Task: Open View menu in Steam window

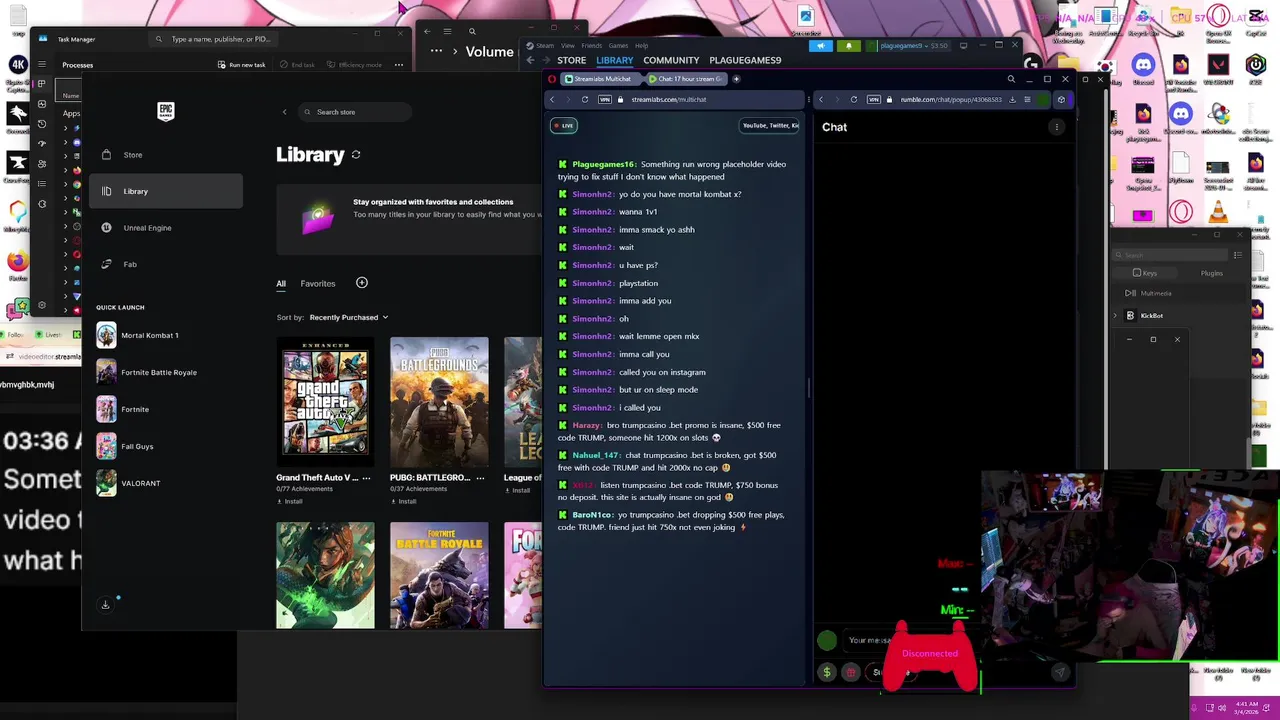Action: 567,45
